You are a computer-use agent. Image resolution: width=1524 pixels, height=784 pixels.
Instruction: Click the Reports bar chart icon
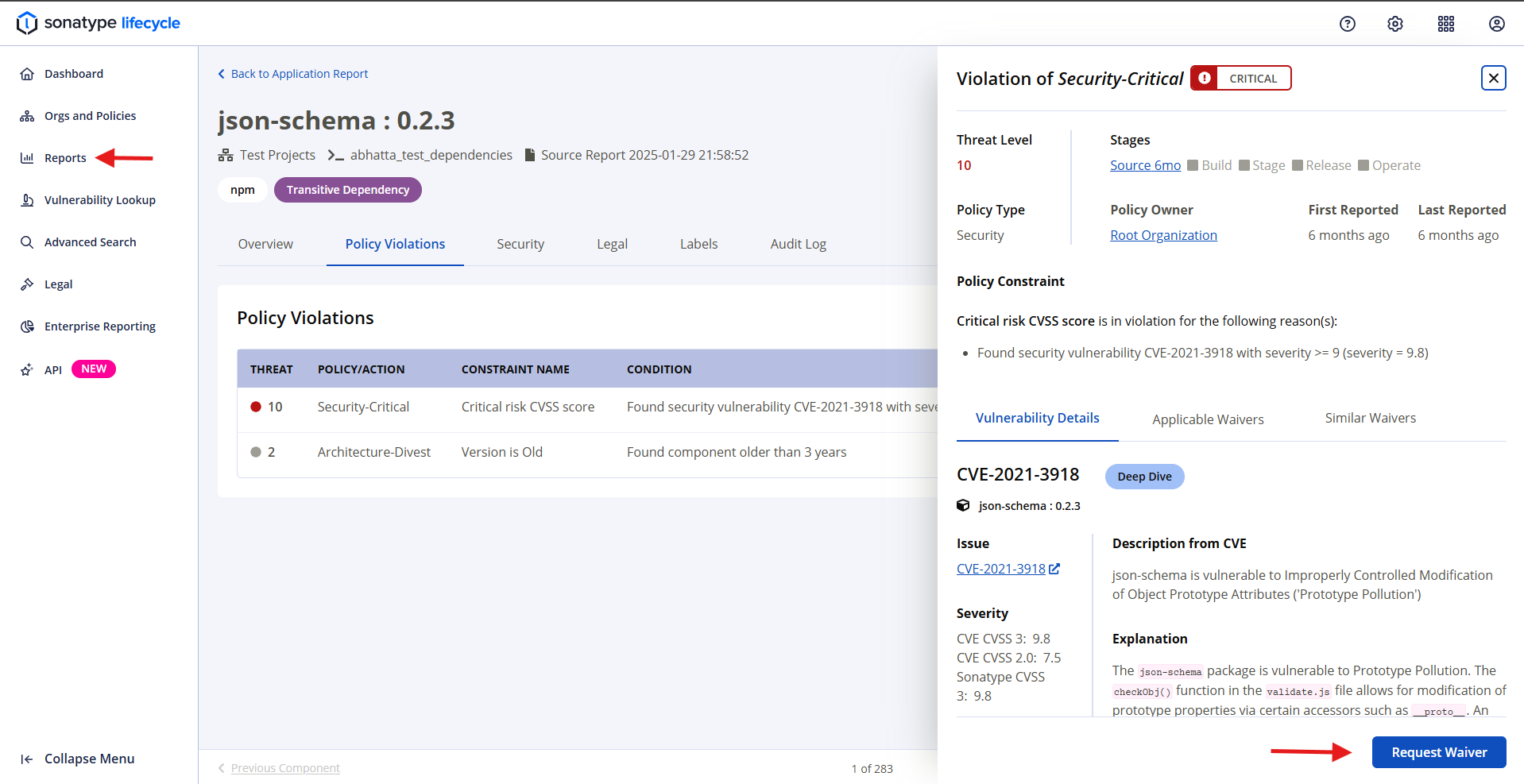coord(27,158)
